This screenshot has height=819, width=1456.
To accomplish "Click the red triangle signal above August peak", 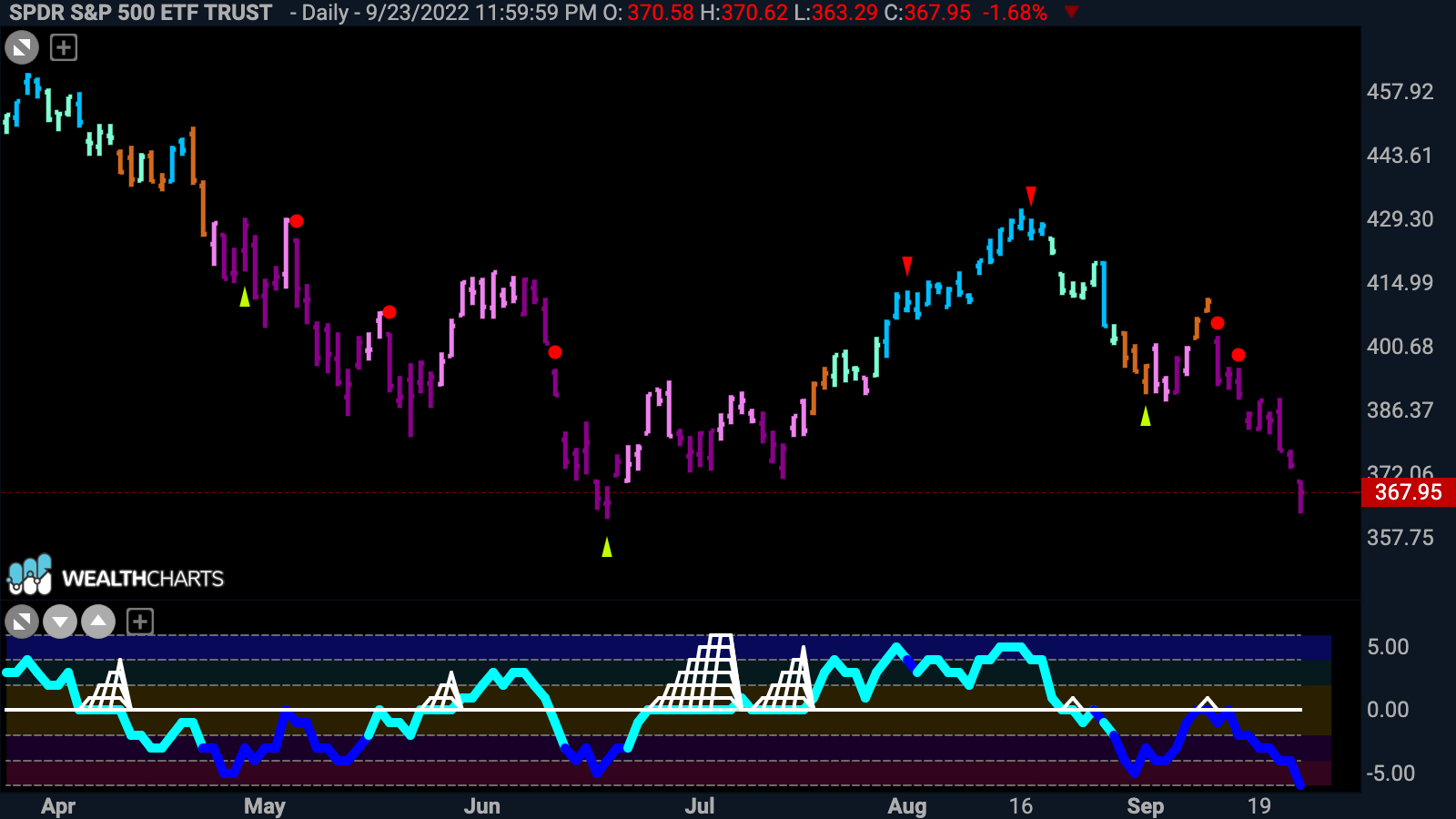I will coord(1031,196).
